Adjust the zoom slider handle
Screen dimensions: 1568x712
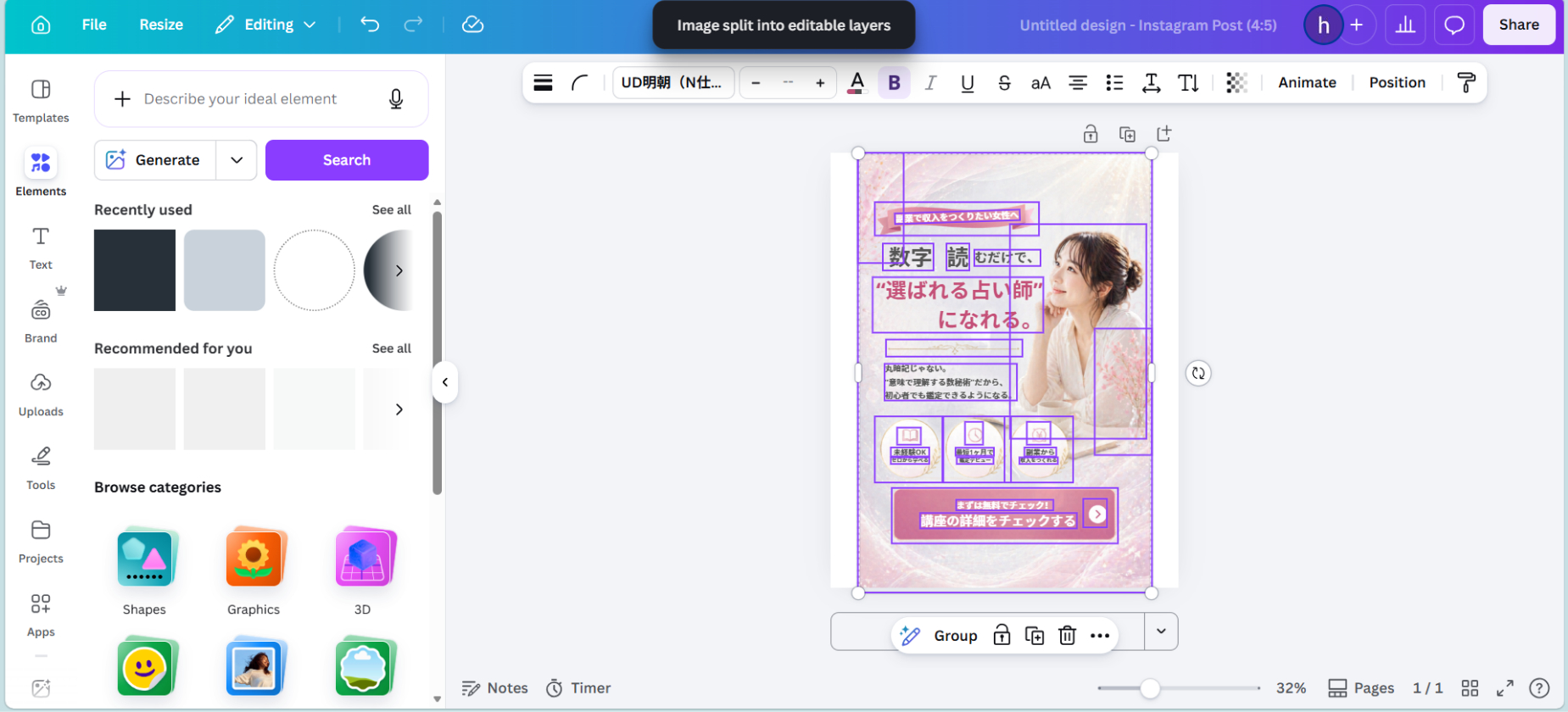coord(1150,688)
